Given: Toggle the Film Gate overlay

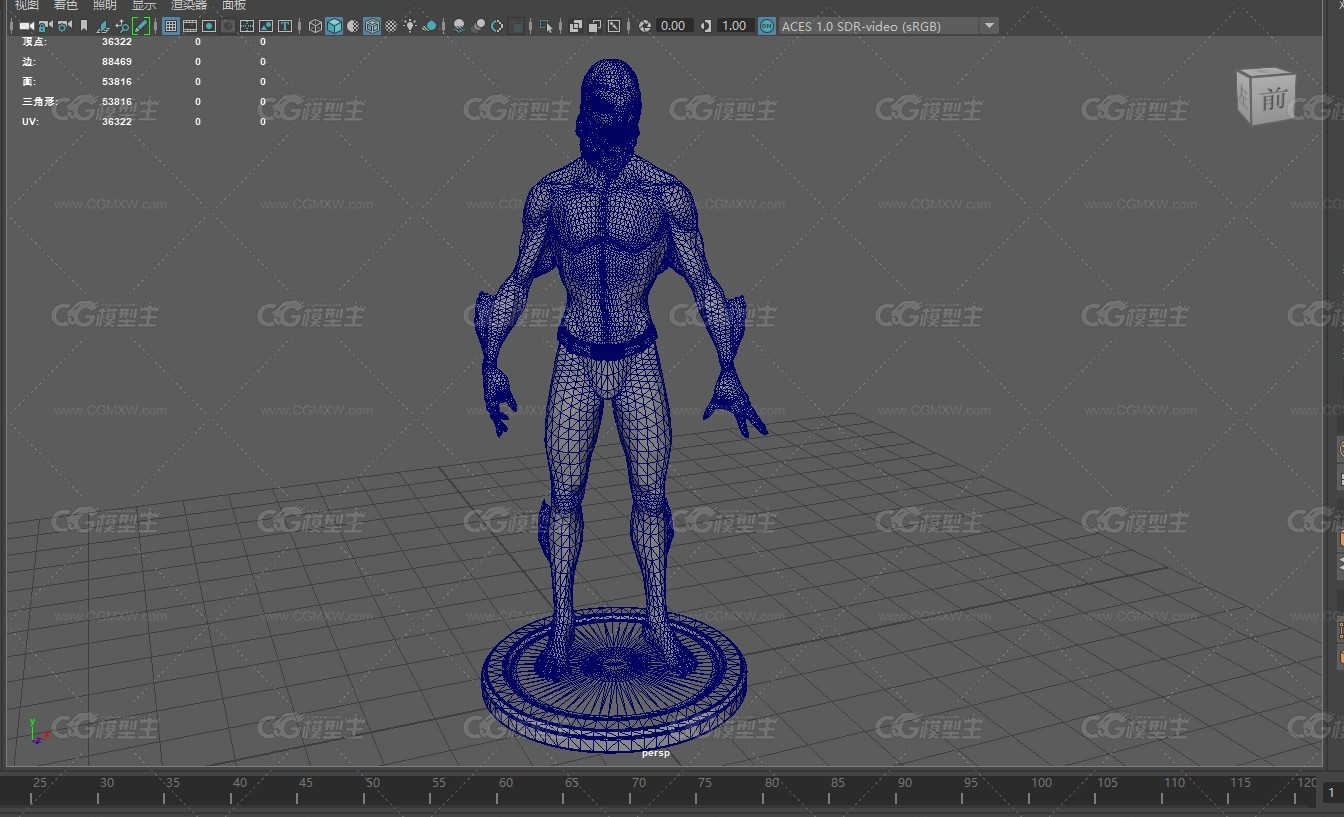Looking at the screenshot, I should point(190,26).
